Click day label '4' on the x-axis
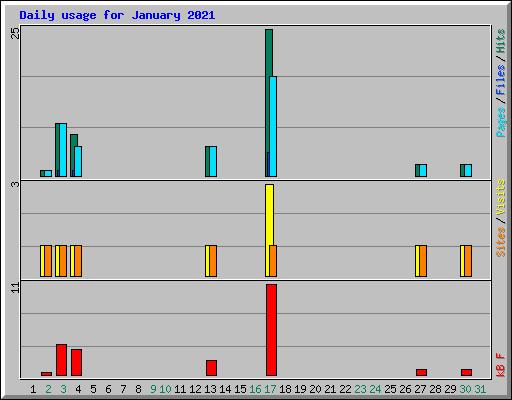The width and height of the screenshot is (512, 400). click(78, 389)
